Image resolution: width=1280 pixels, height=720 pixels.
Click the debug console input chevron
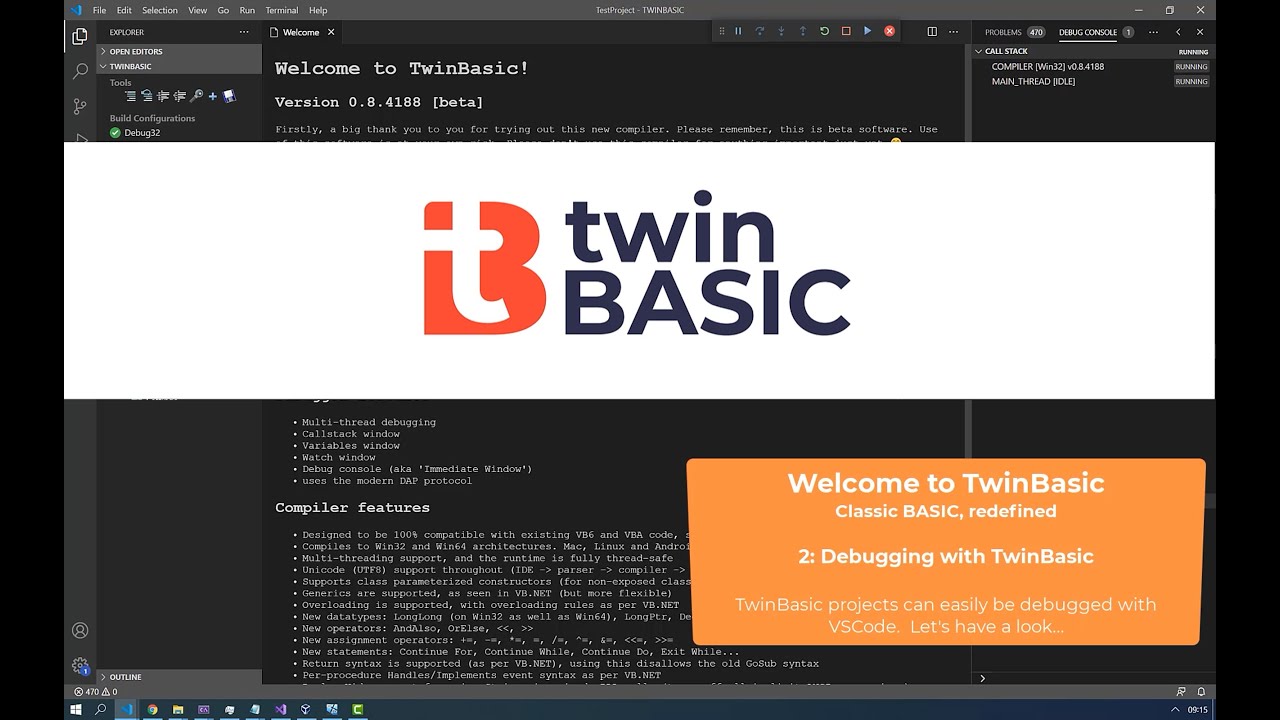pyautogui.click(x=982, y=678)
